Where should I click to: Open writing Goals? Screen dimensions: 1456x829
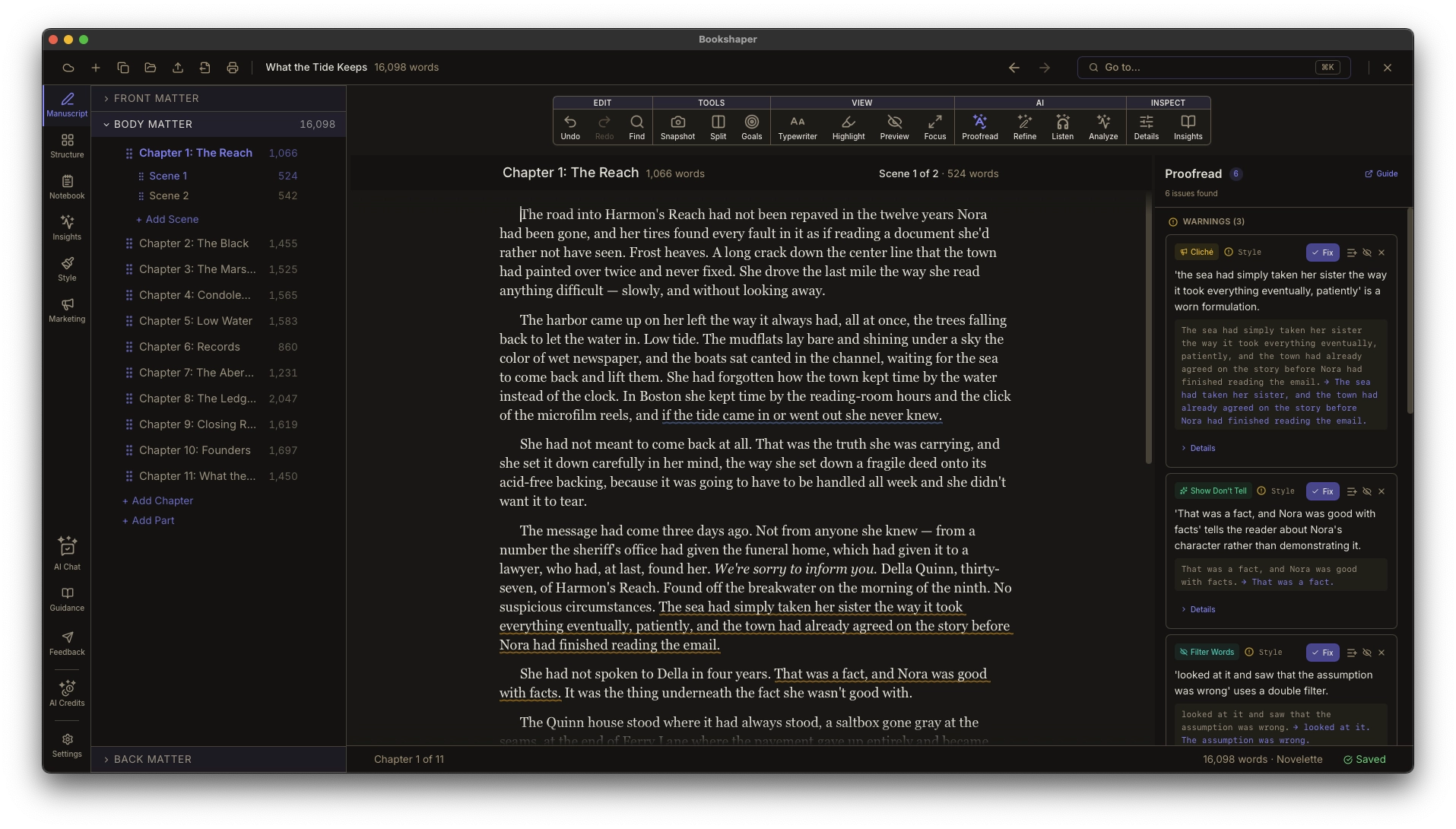751,127
